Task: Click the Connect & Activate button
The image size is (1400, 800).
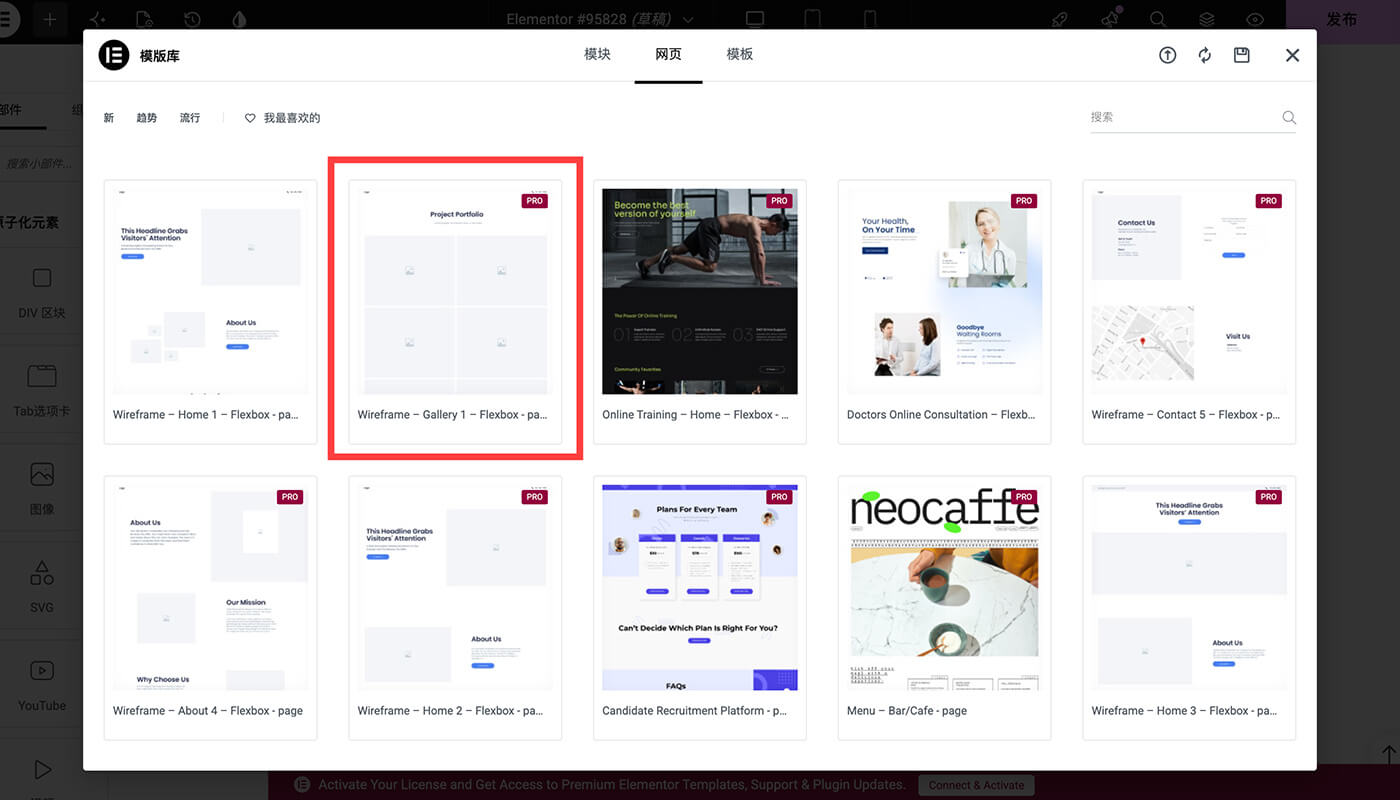Action: click(x=976, y=785)
